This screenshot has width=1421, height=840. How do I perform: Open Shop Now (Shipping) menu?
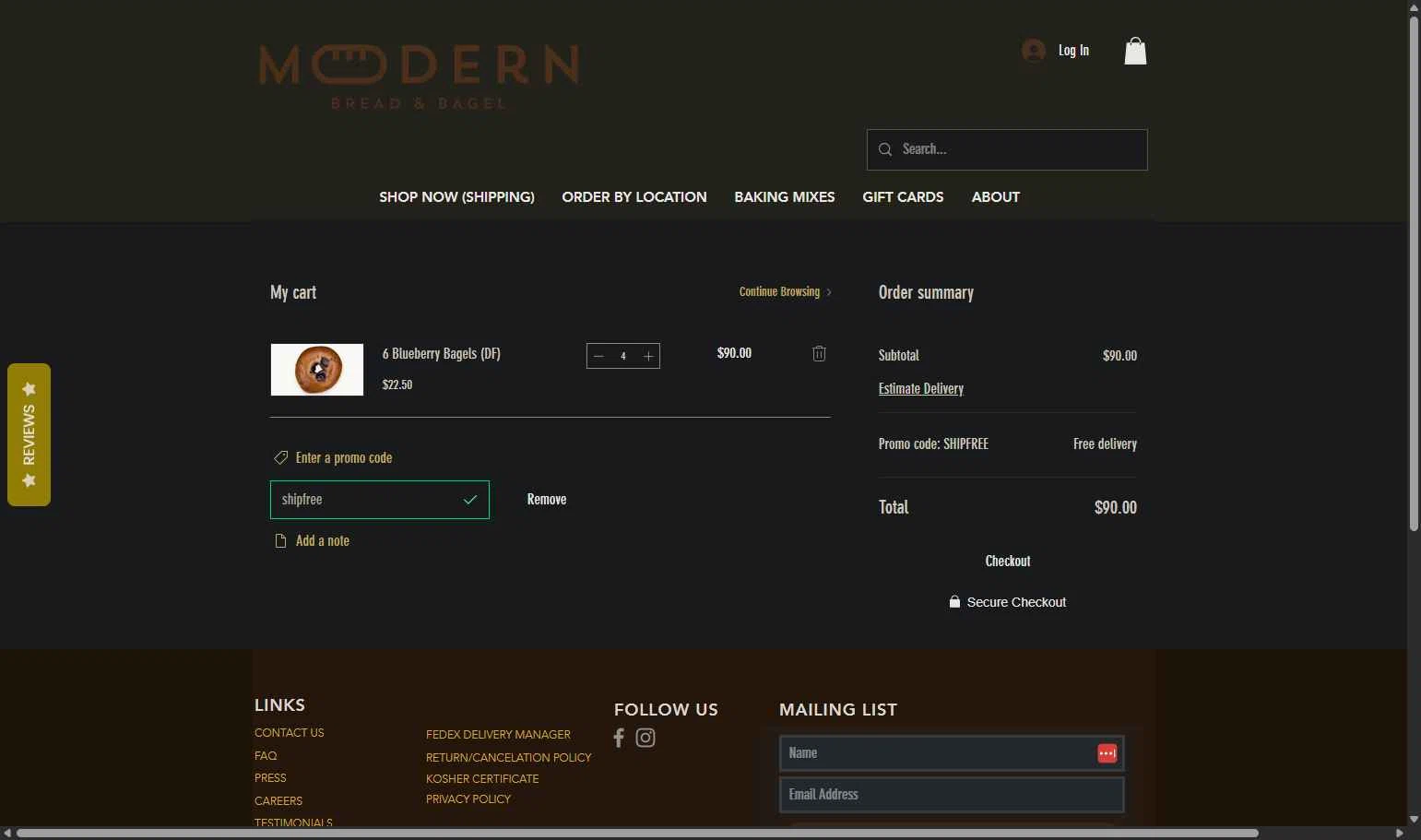tap(456, 197)
